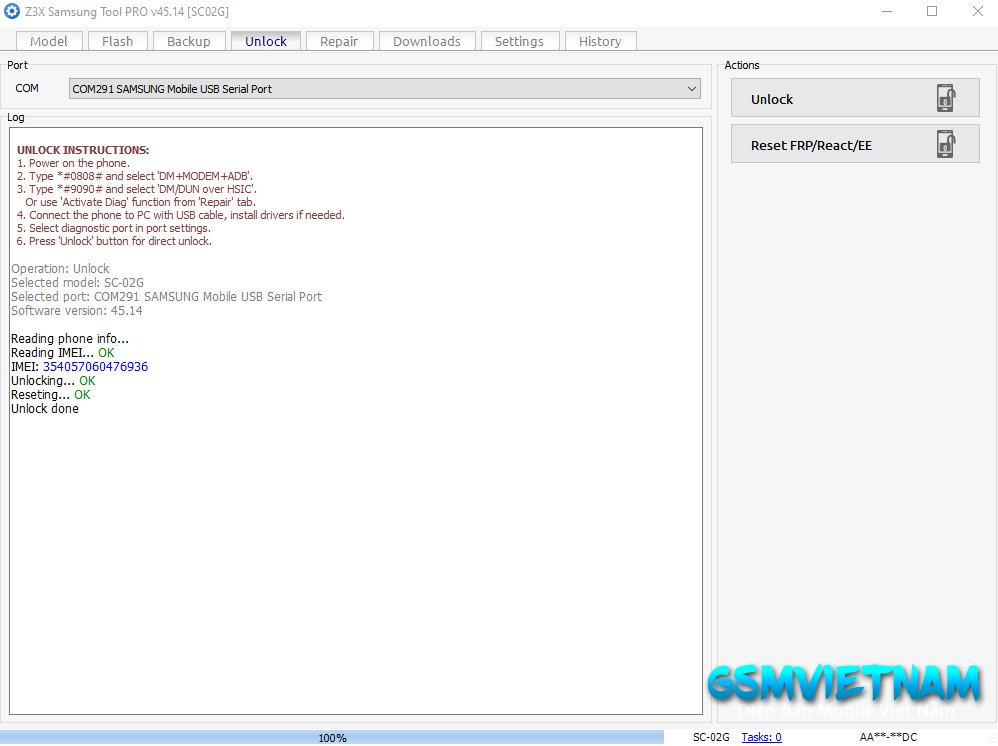The height and width of the screenshot is (746, 998).
Task: Open the Tasks: 0 link
Action: tap(761, 737)
